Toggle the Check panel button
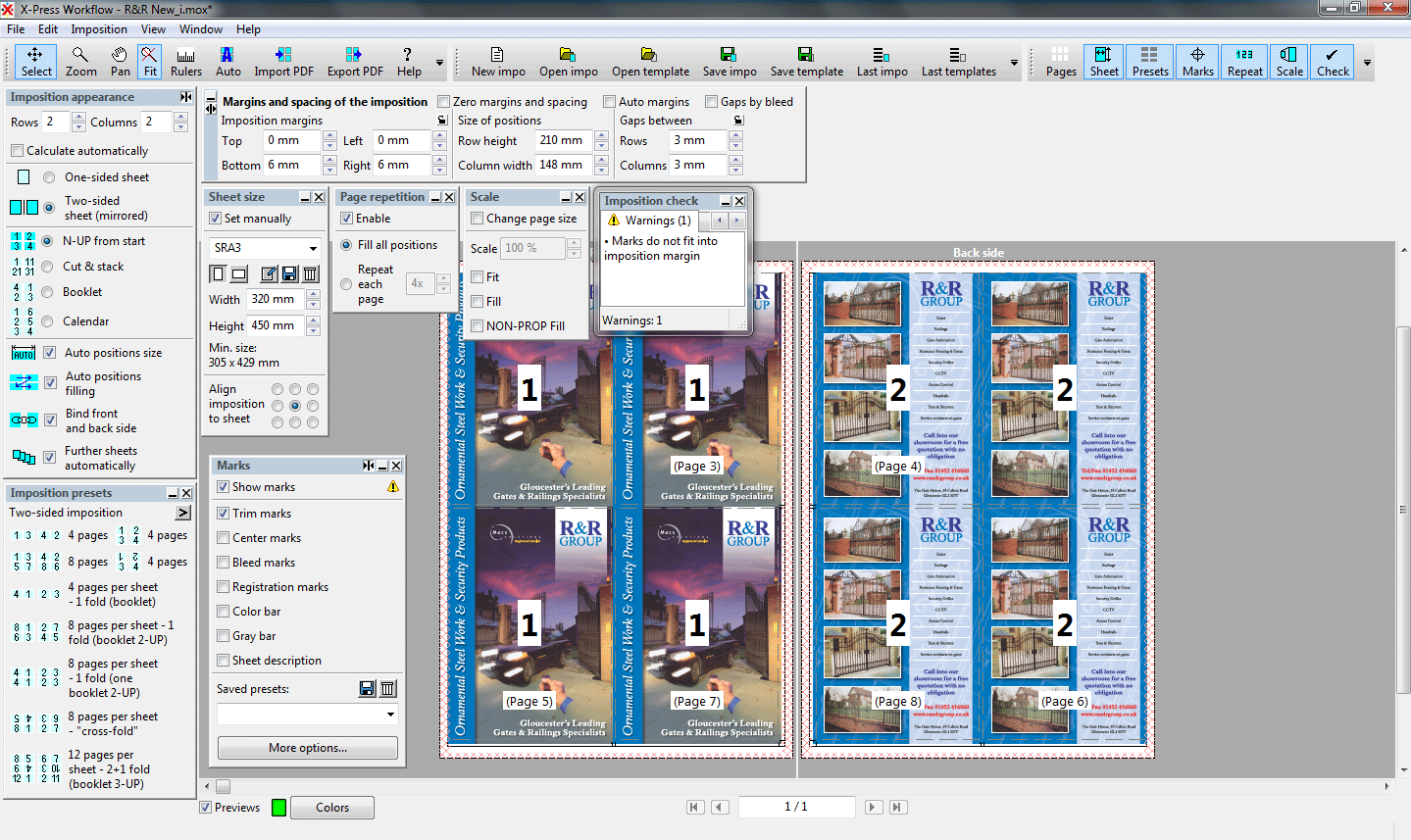This screenshot has width=1411, height=840. 1333,62
